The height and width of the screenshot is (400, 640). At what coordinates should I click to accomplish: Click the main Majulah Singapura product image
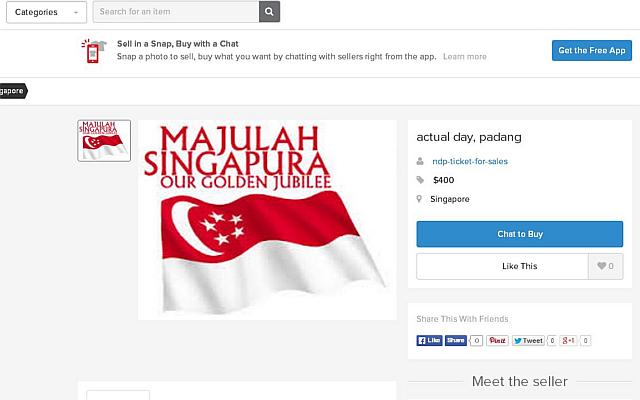pos(267,220)
